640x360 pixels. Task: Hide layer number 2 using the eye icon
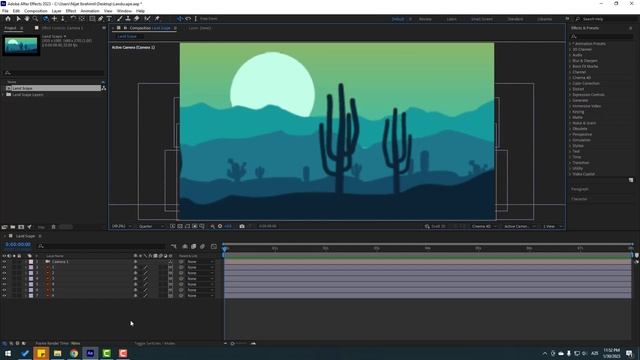point(4,267)
